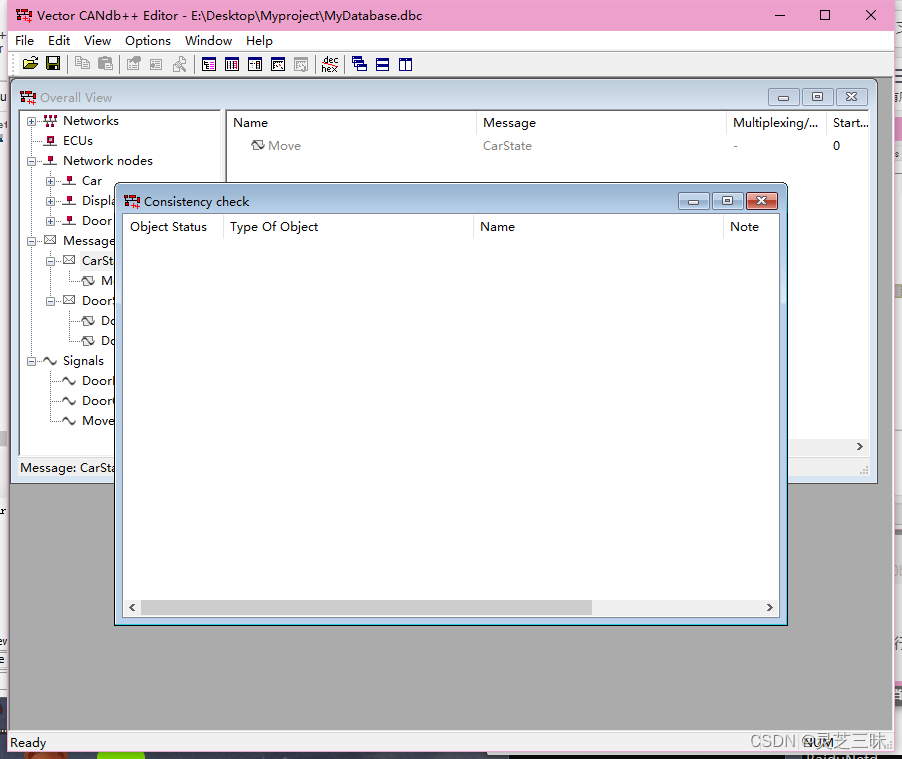Screen dimensions: 902x759
Task: Click the greyed communication matrix toolbar icon
Action: click(301, 64)
